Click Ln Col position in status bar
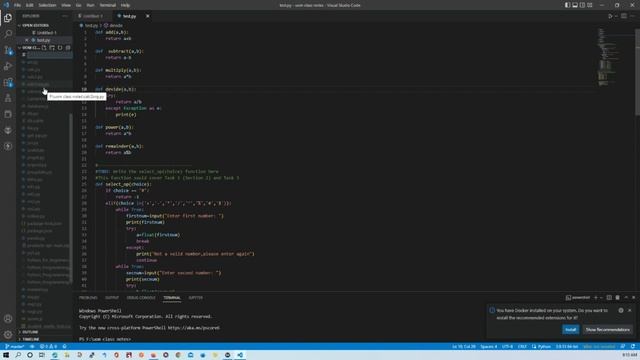This screenshot has height=360, width=640. pyautogui.click(x=464, y=347)
